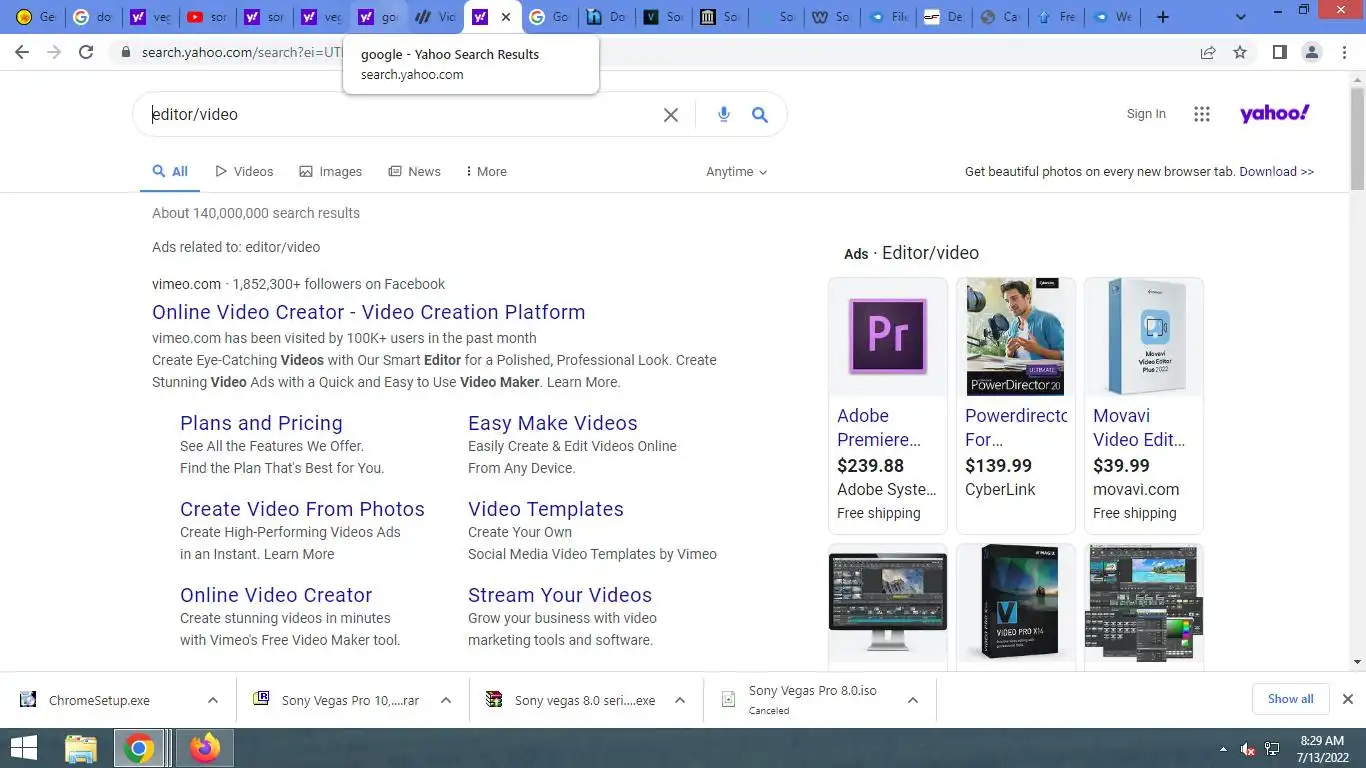Open Stream Your Videos link
Screen dimensions: 1366x768
click(560, 595)
